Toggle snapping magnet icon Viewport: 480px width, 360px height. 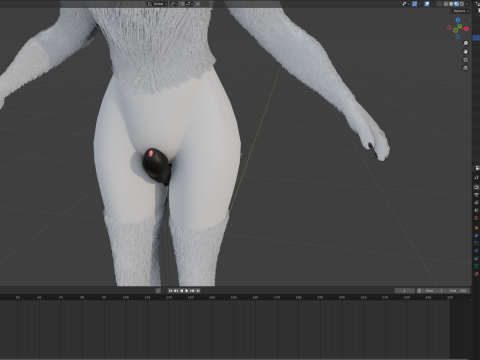(x=182, y=4)
